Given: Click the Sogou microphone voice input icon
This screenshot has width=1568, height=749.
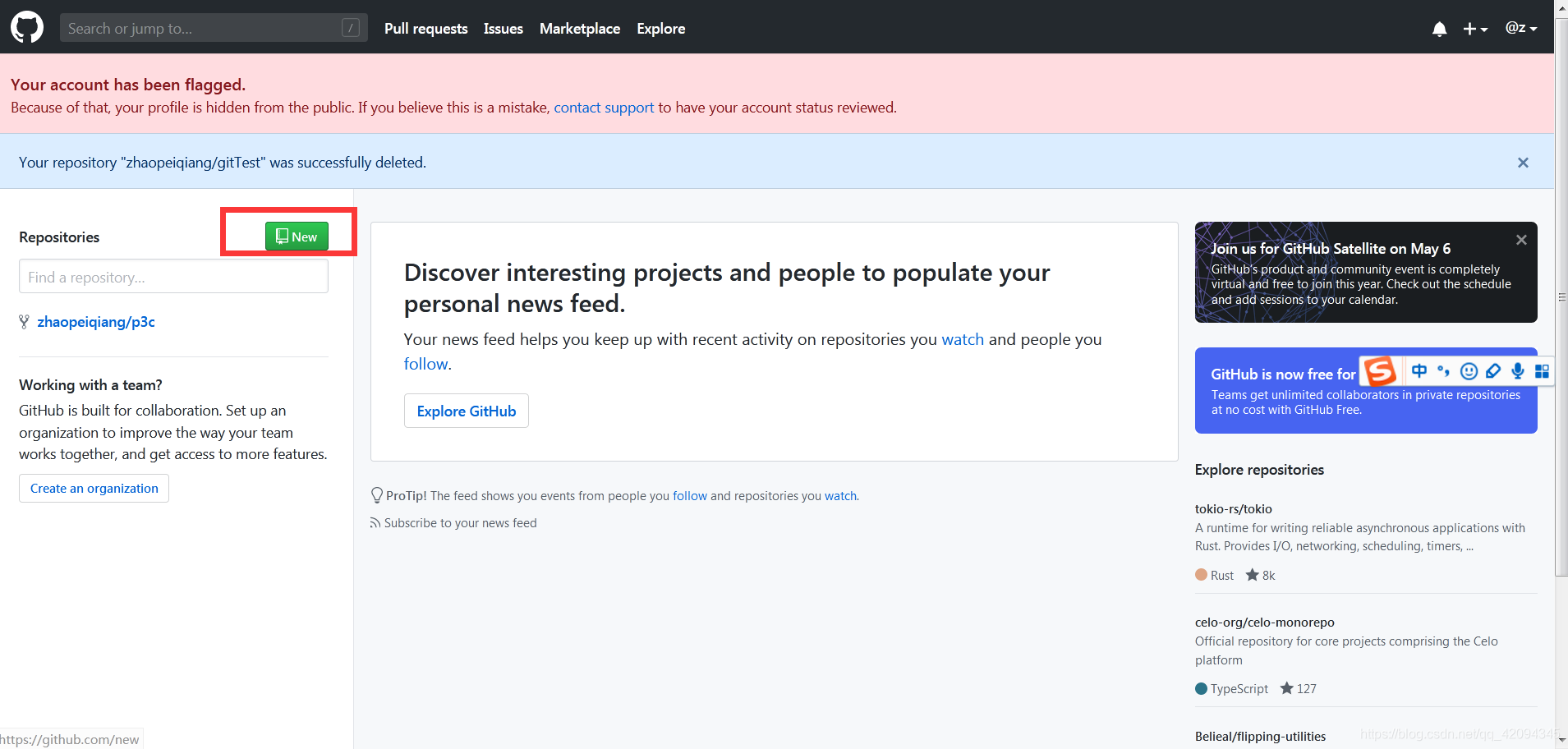Looking at the screenshot, I should [x=1517, y=371].
